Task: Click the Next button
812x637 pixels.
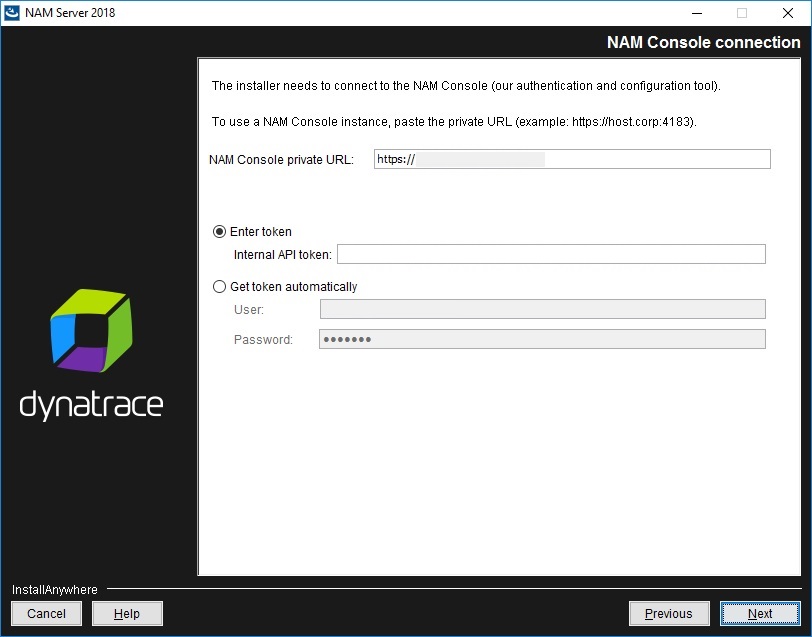Action: pos(760,614)
